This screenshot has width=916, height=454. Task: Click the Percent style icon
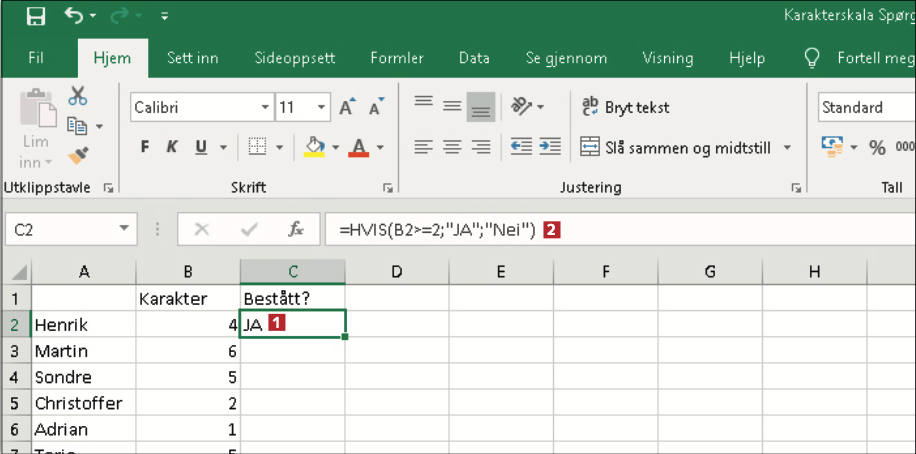tap(877, 147)
